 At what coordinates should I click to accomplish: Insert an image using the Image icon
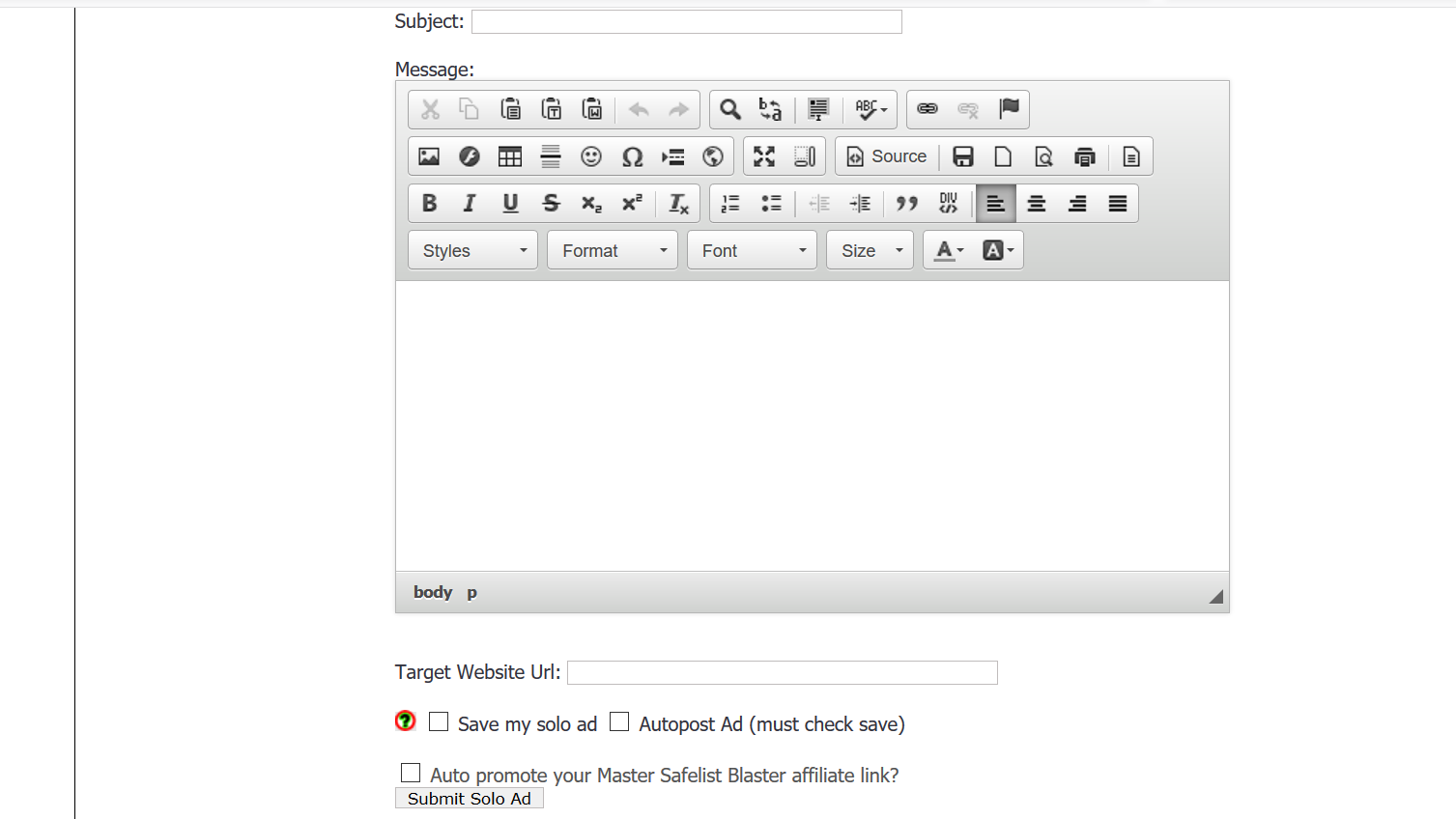click(x=429, y=156)
